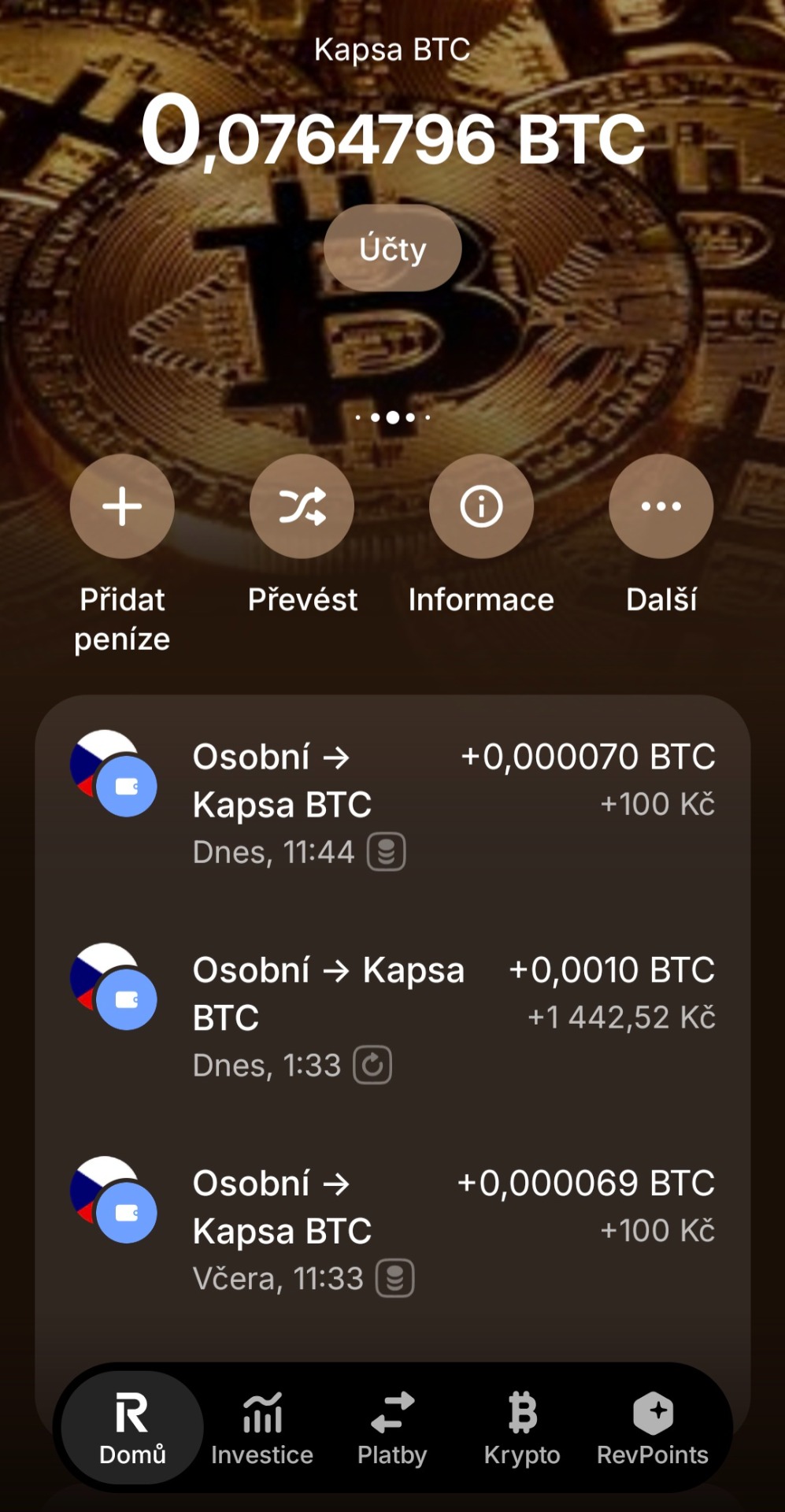Viewport: 785px width, 1512px height.
Task: Tap the recurring icon beside Dnes, 1:33
Action: [x=372, y=1065]
